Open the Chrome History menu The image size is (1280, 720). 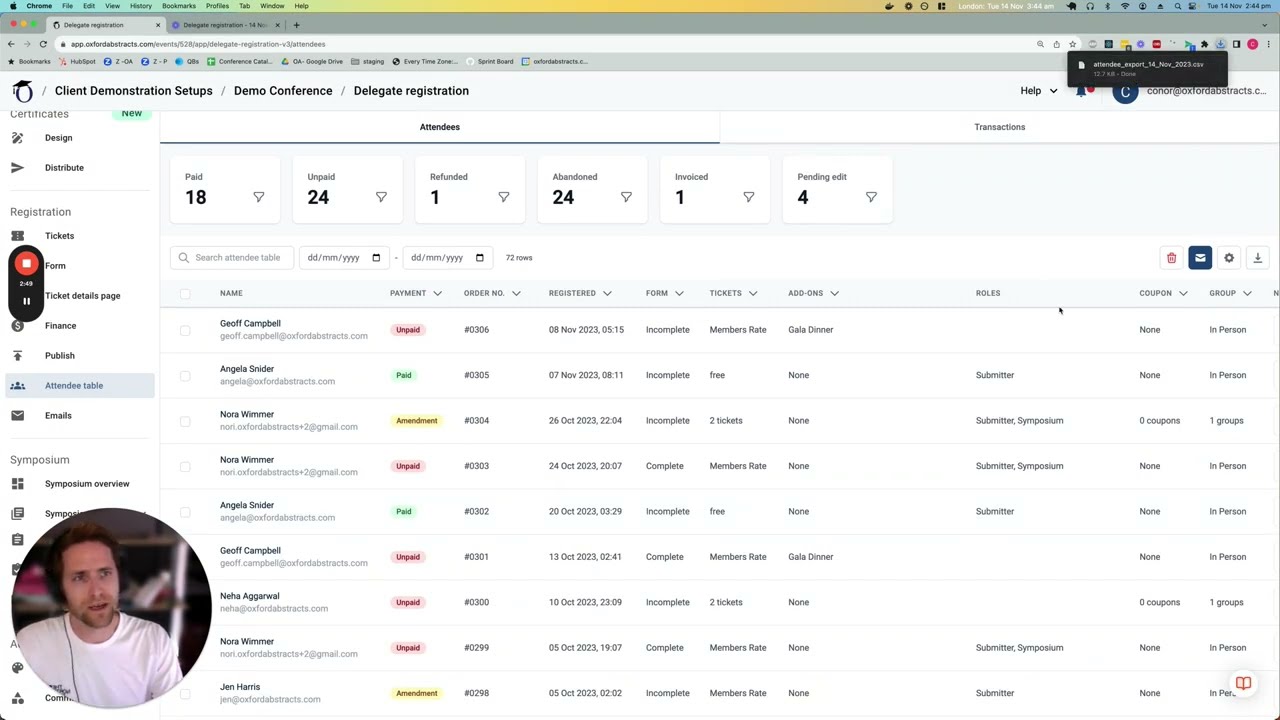(x=140, y=6)
